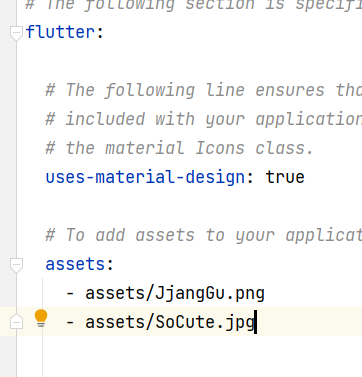Image resolution: width=362 pixels, height=377 pixels.
Task: Open the yellow lightbulb quick-fix icon
Action: pos(41,319)
